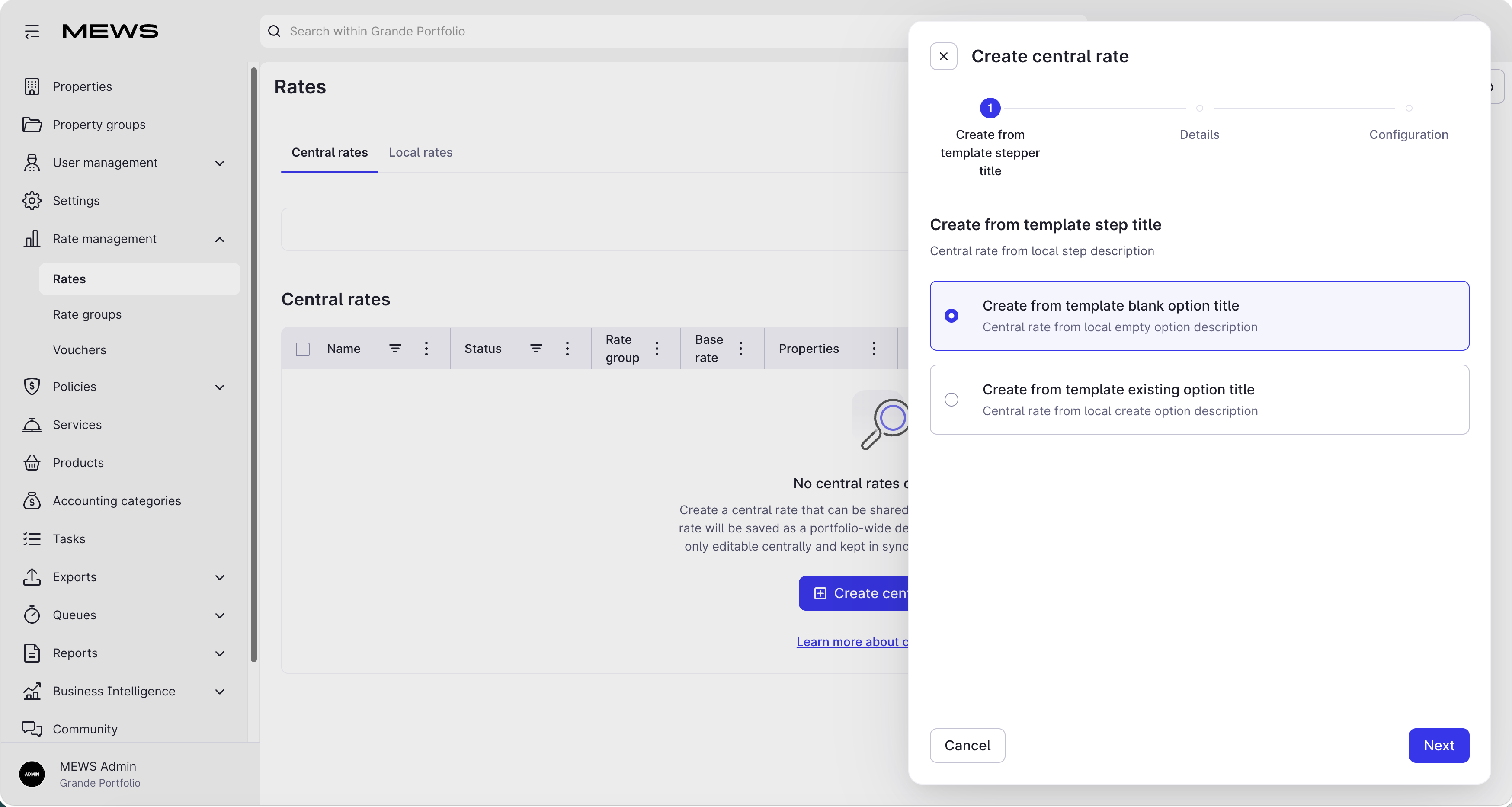
Task: Open Properties via the building icon
Action: [32, 86]
